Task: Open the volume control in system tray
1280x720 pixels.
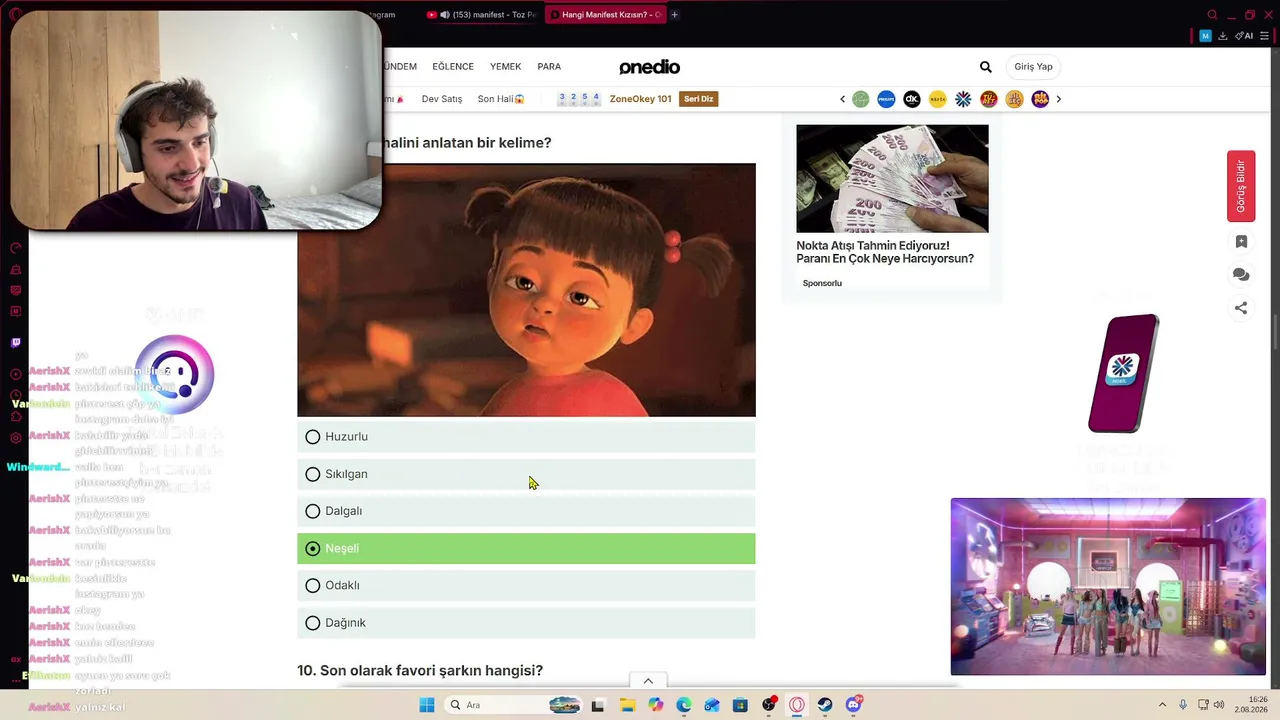Action: pos(1219,705)
